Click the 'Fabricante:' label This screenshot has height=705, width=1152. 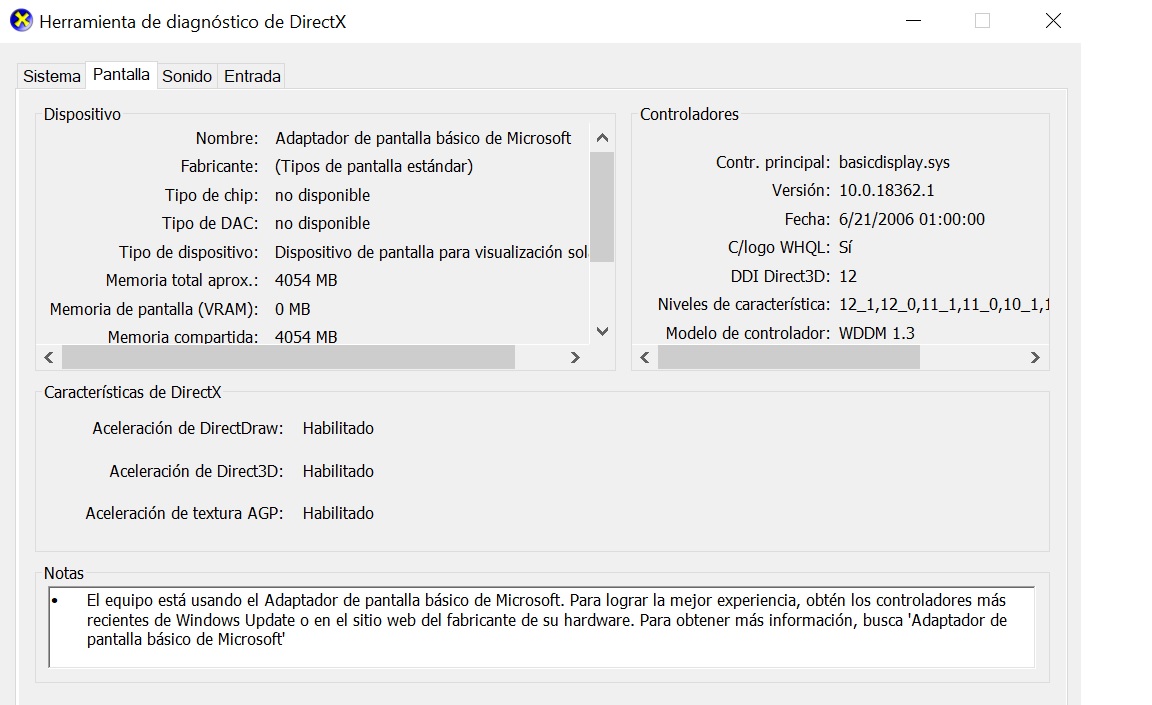coord(220,167)
